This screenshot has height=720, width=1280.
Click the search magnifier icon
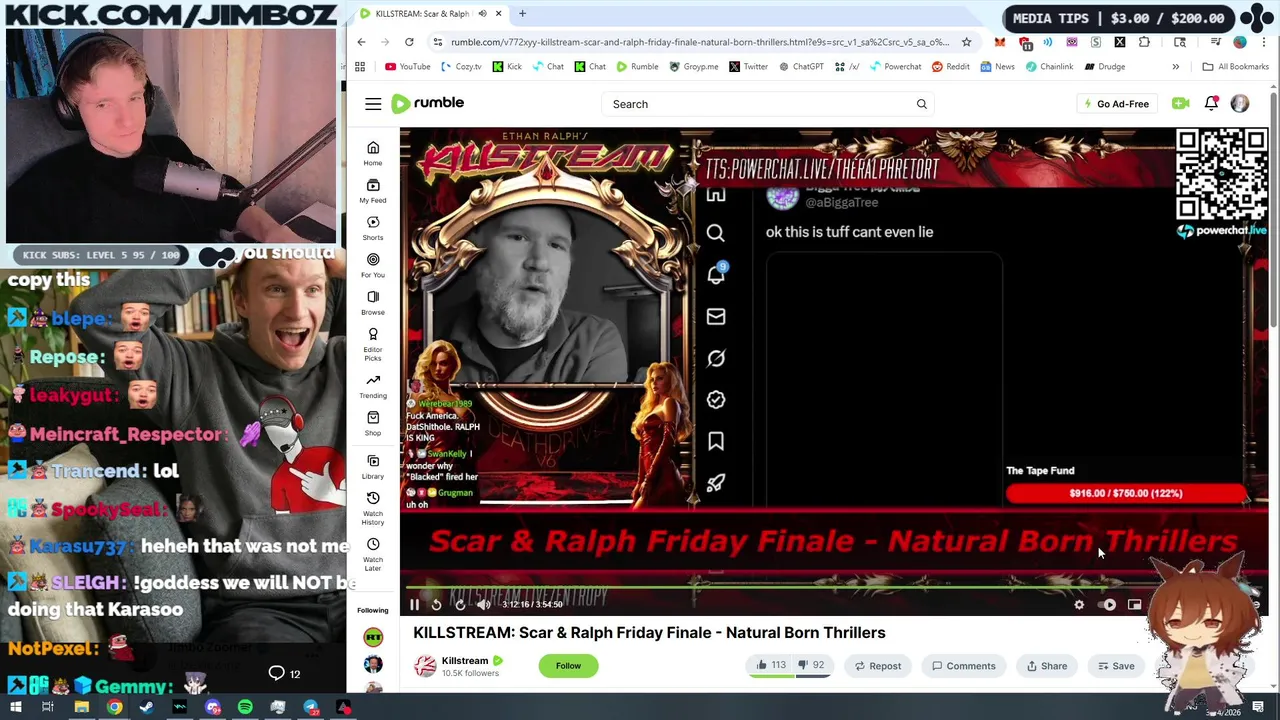point(922,104)
